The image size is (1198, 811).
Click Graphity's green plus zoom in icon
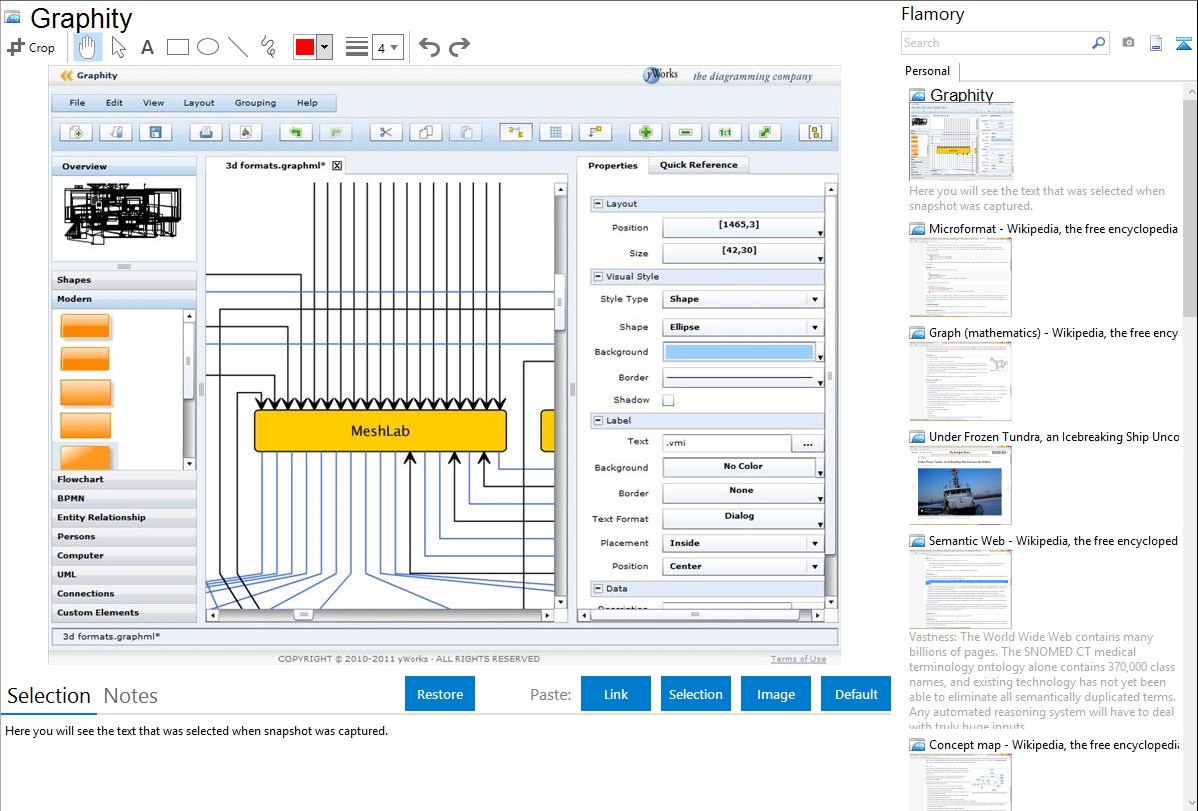(646, 132)
